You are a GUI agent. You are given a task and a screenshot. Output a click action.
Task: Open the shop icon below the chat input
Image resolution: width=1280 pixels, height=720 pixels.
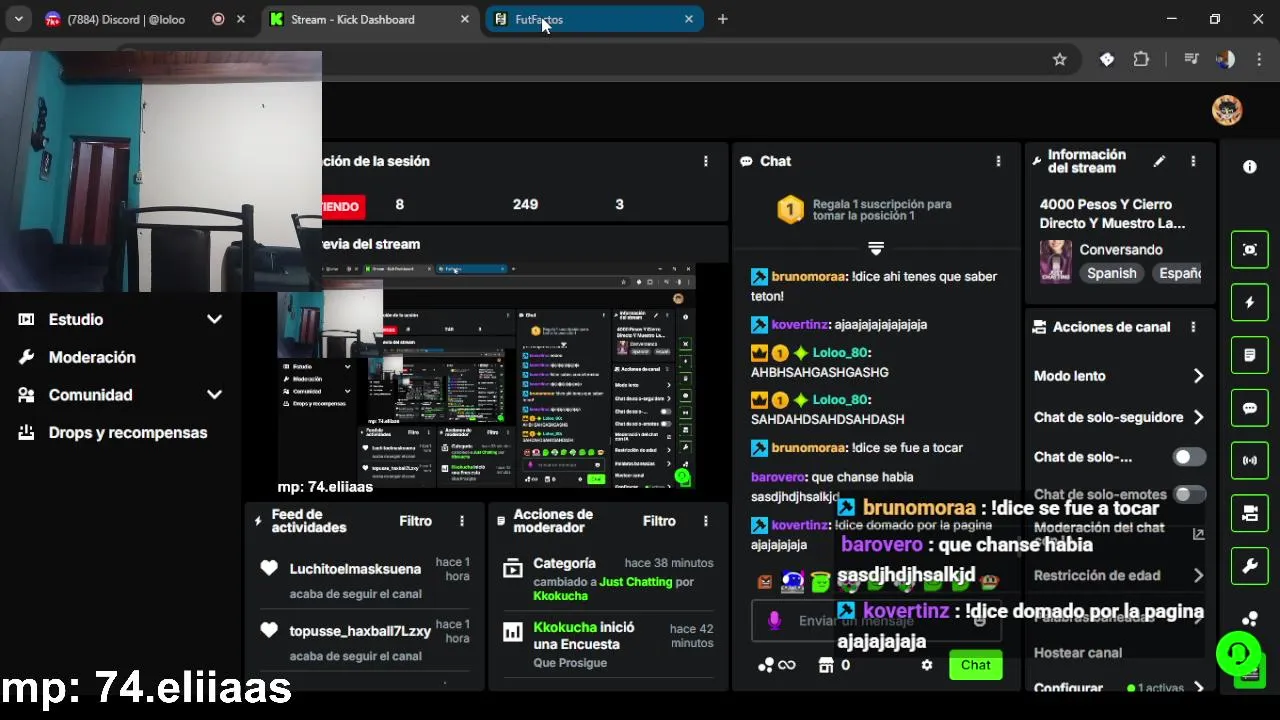(826, 665)
